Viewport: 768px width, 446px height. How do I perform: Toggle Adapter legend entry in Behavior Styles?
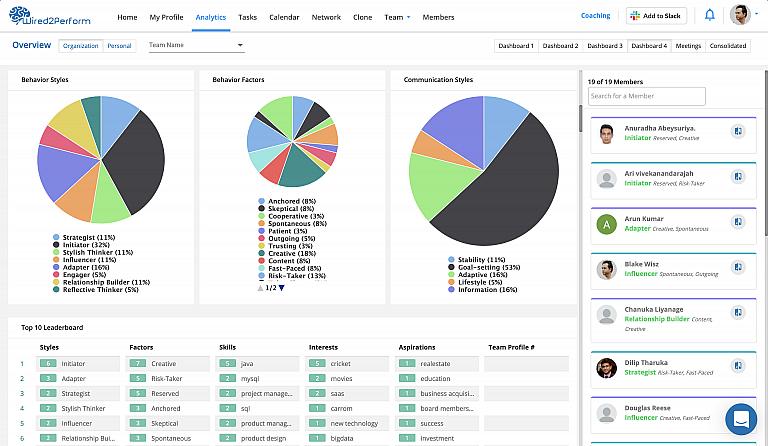[81, 267]
